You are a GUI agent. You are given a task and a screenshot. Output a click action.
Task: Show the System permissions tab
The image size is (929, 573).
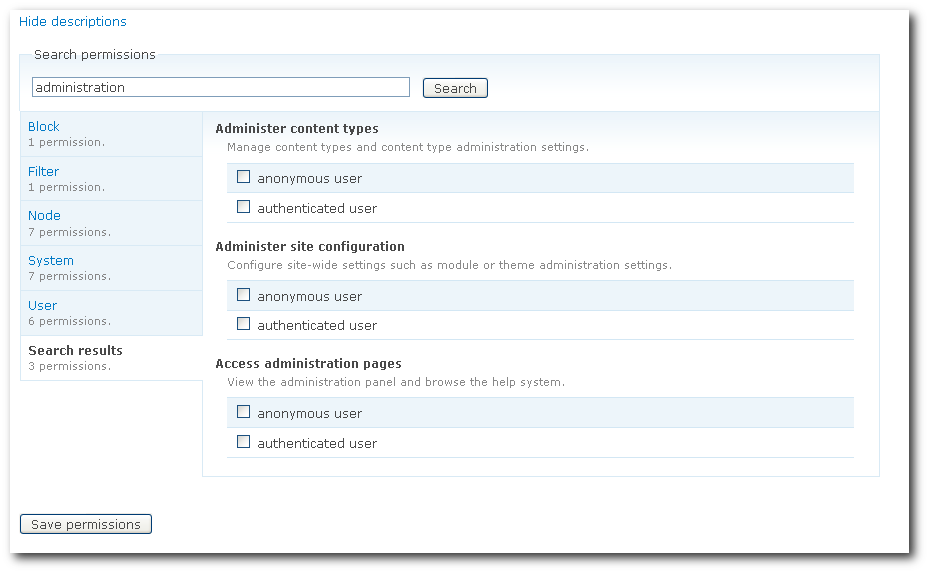[51, 261]
